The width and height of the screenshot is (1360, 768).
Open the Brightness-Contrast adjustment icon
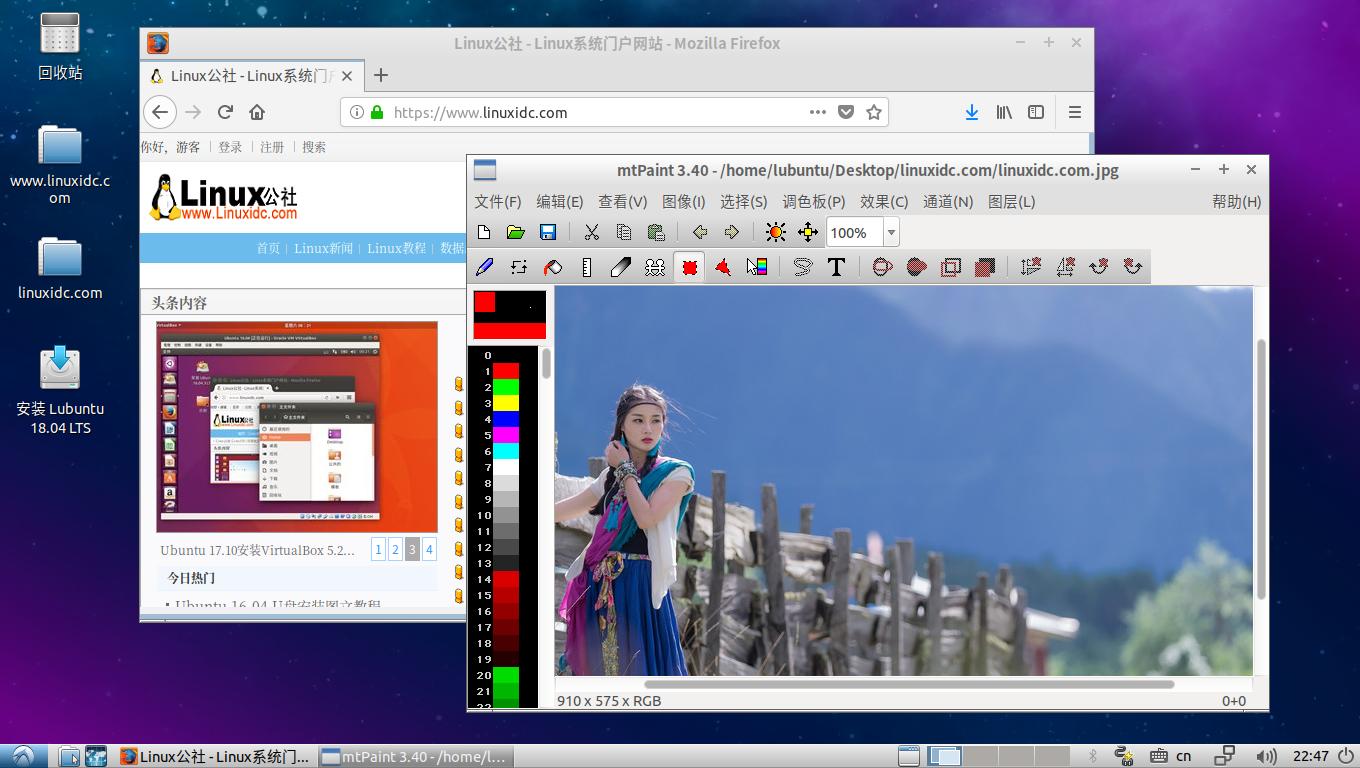click(775, 232)
